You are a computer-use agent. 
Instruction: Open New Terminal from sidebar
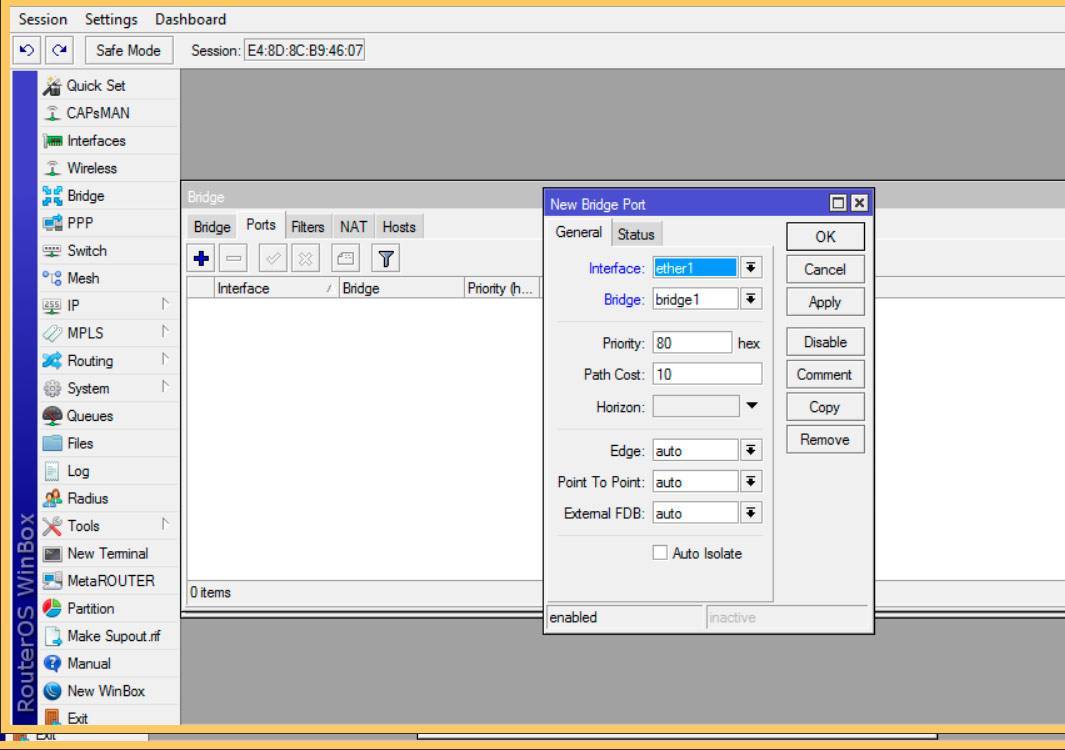point(107,553)
